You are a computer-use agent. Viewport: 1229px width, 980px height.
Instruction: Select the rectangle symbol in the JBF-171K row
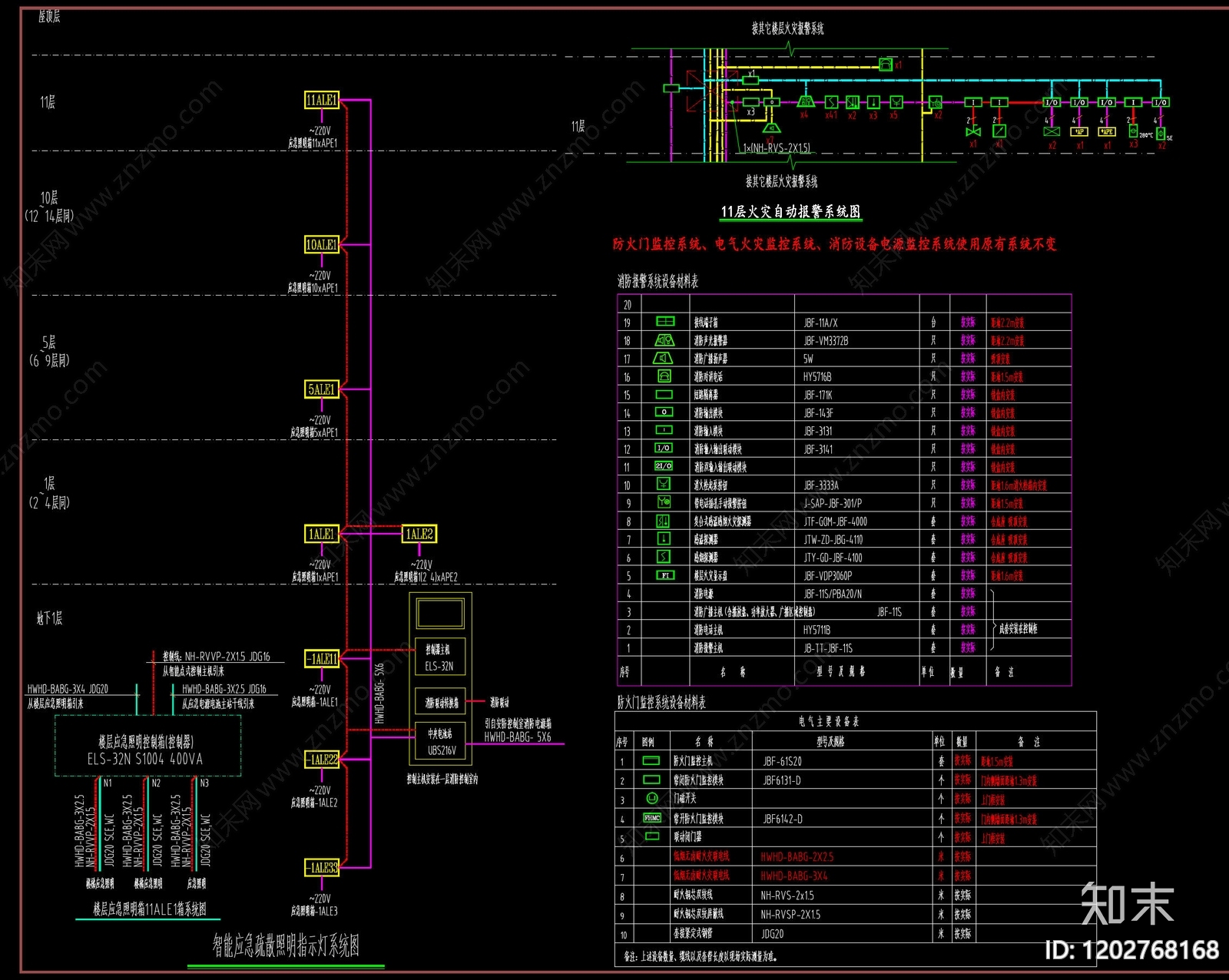664,394
